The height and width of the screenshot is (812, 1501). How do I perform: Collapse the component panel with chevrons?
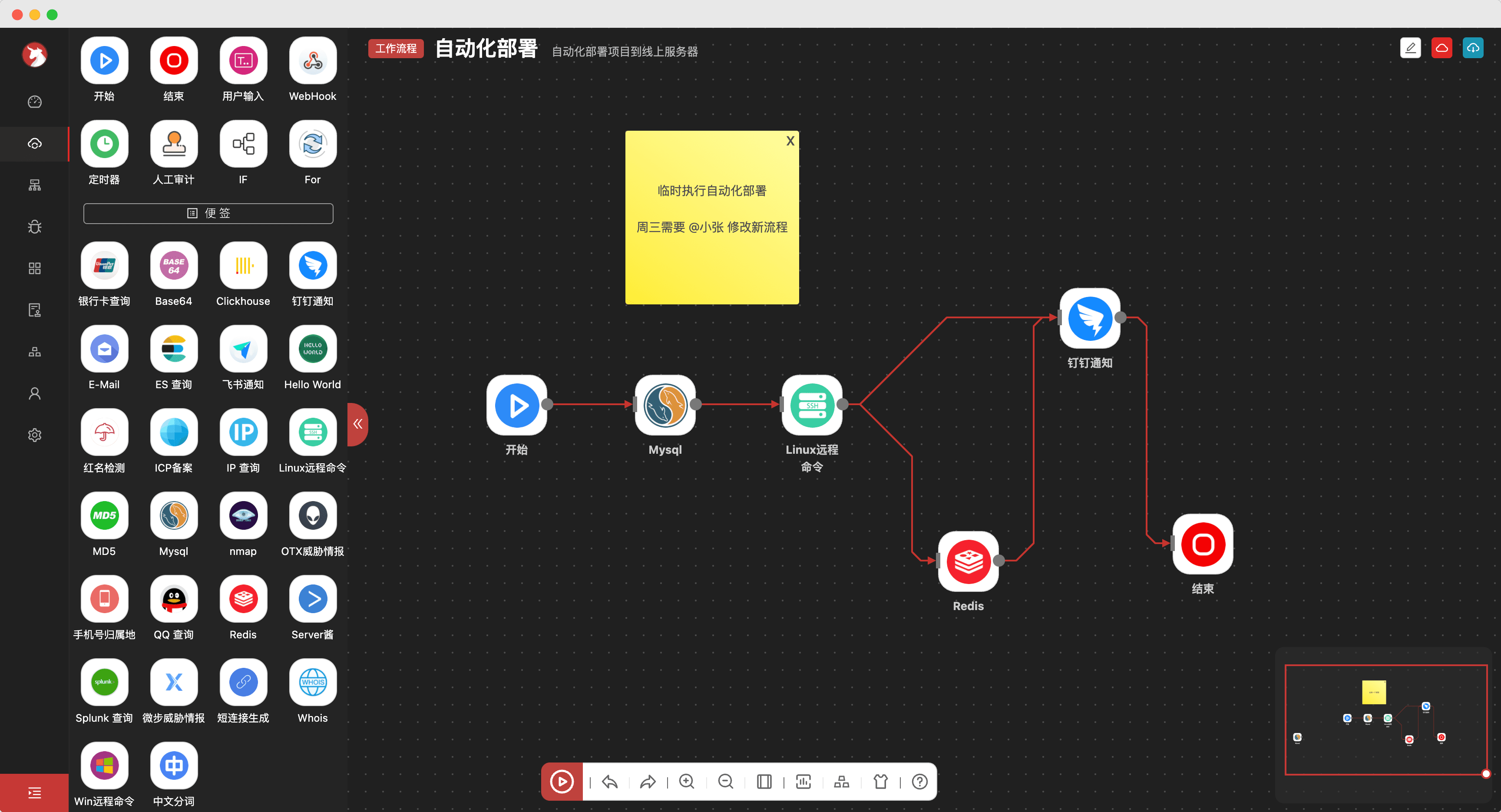(x=358, y=424)
